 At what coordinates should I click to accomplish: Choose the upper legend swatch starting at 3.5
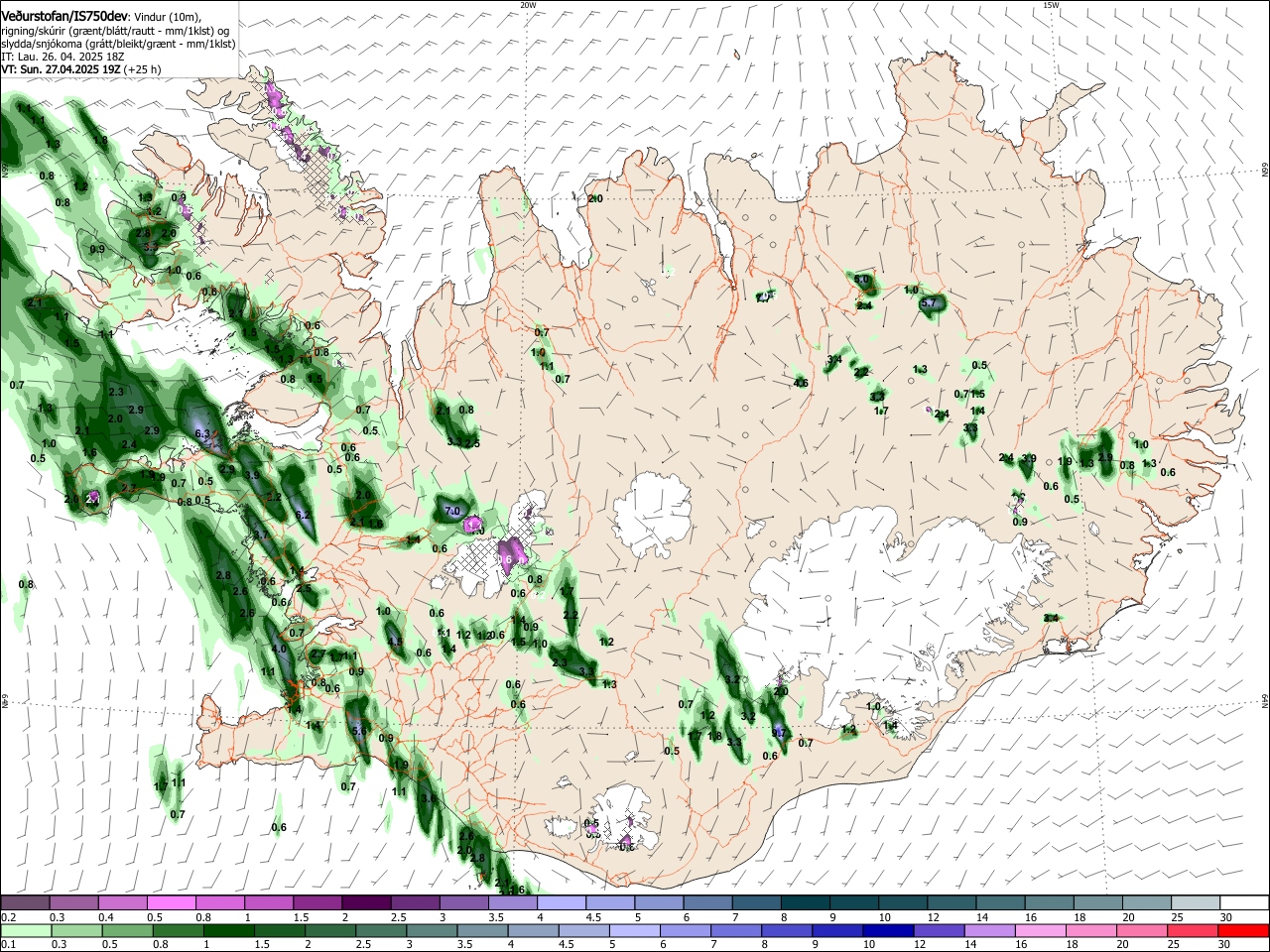512,902
